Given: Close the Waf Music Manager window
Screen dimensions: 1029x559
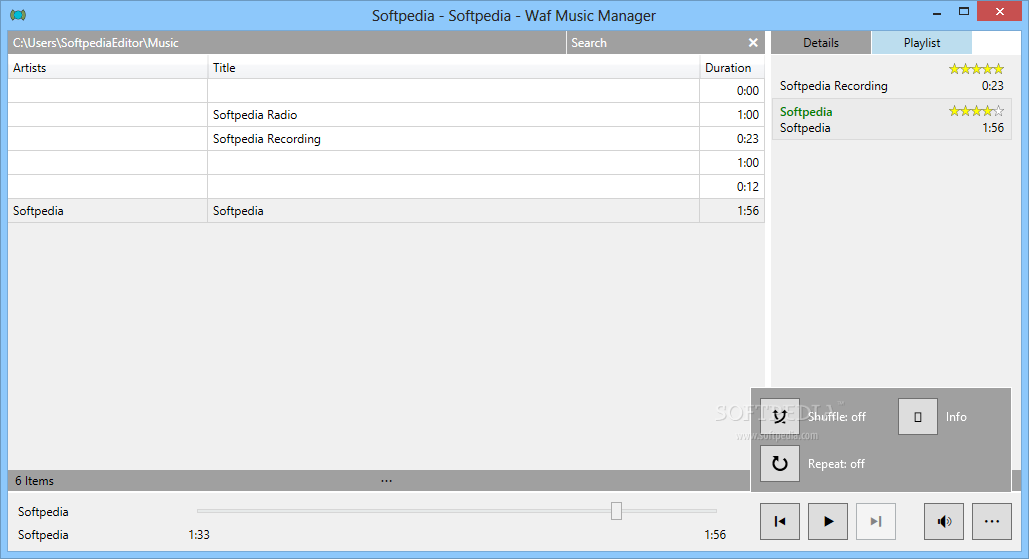Looking at the screenshot, I should point(999,11).
